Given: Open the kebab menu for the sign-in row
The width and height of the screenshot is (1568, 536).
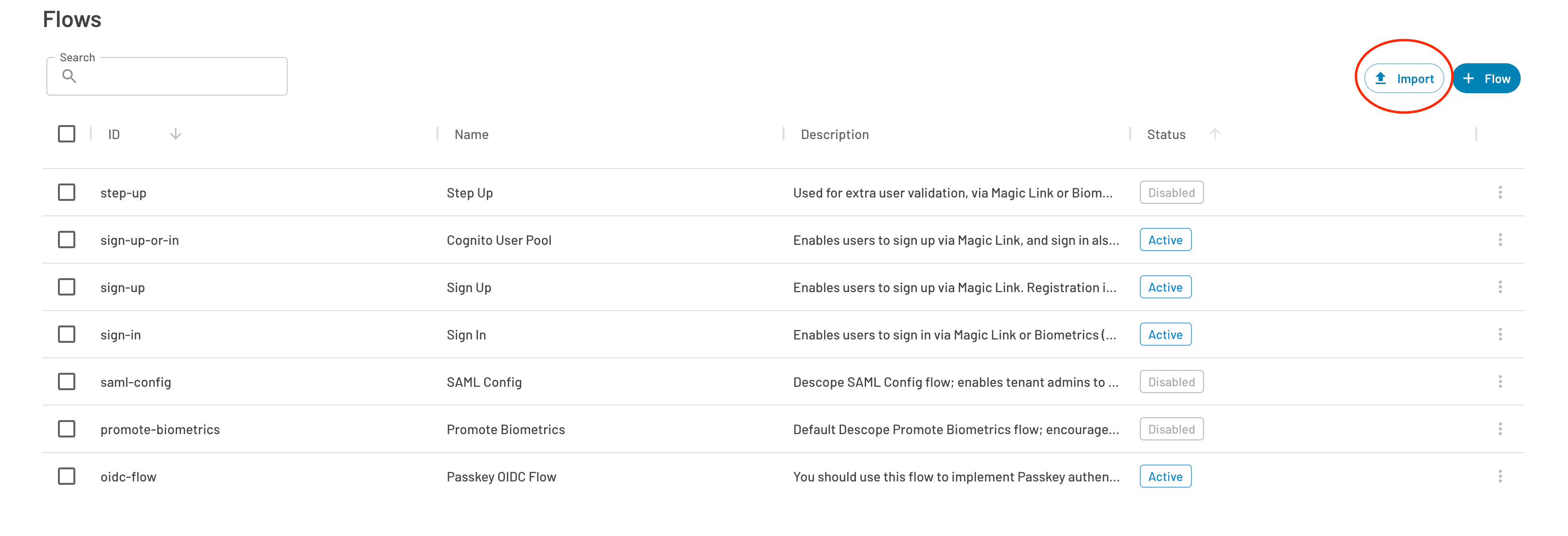Looking at the screenshot, I should 1501,334.
